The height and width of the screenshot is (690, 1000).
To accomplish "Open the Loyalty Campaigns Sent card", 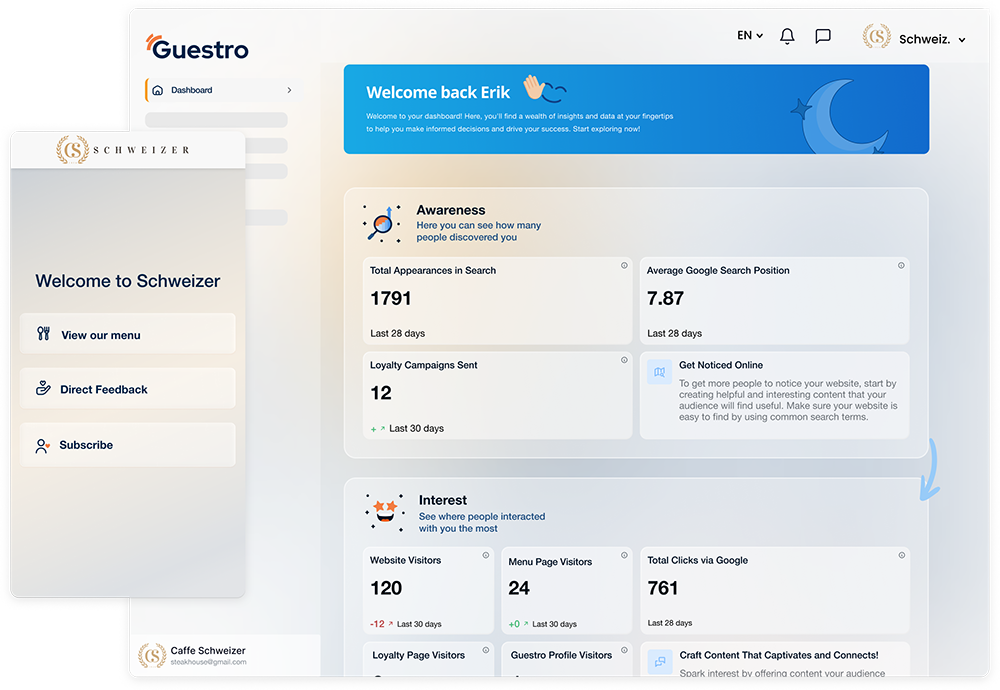I will click(x=497, y=395).
